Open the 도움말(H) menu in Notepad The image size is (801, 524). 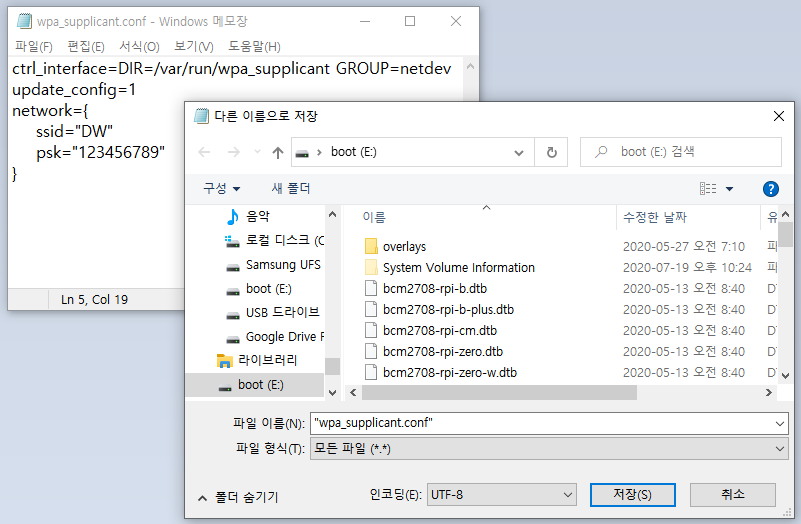coord(254,46)
